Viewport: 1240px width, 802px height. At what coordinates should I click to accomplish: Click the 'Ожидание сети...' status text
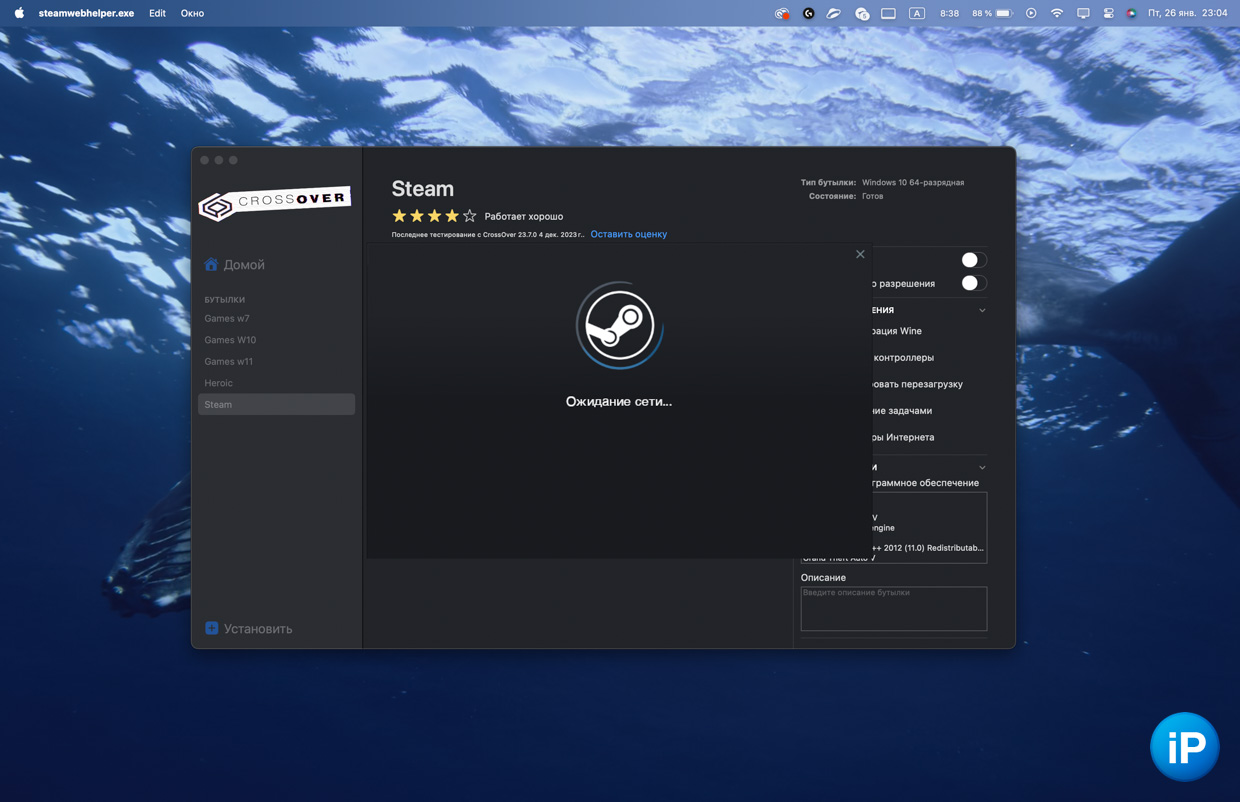pyautogui.click(x=619, y=401)
